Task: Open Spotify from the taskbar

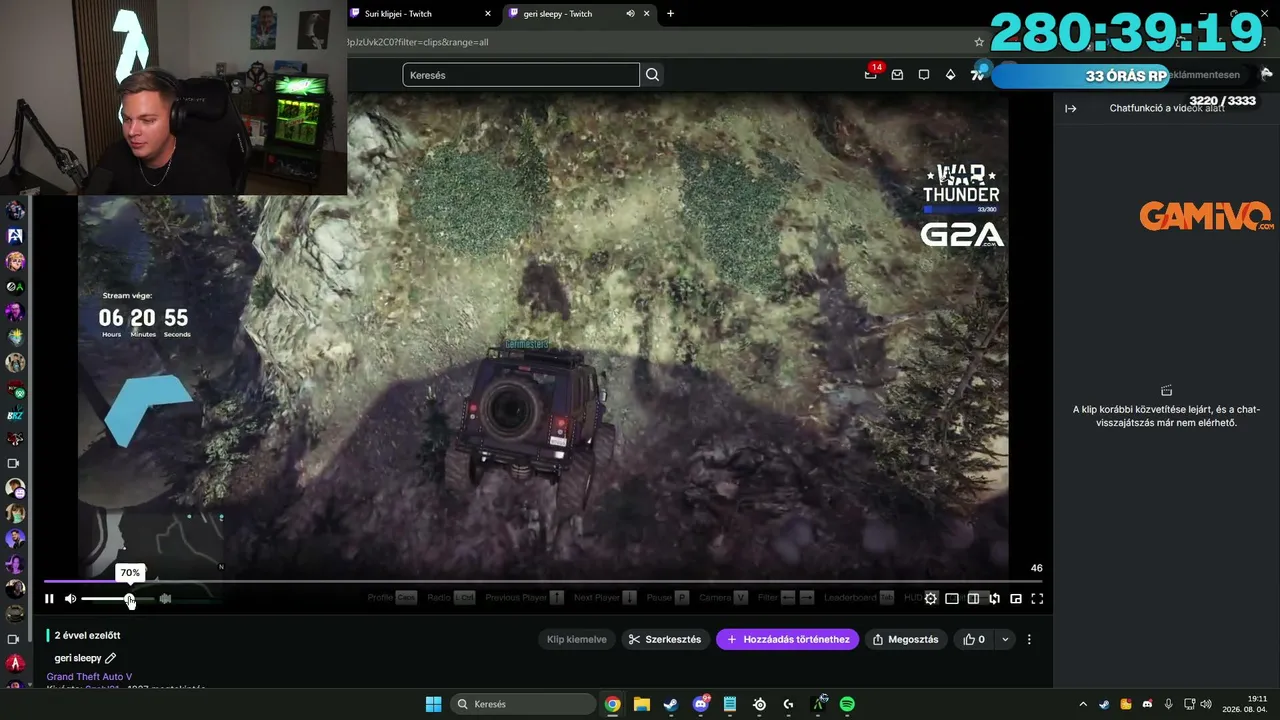Action: (x=847, y=704)
